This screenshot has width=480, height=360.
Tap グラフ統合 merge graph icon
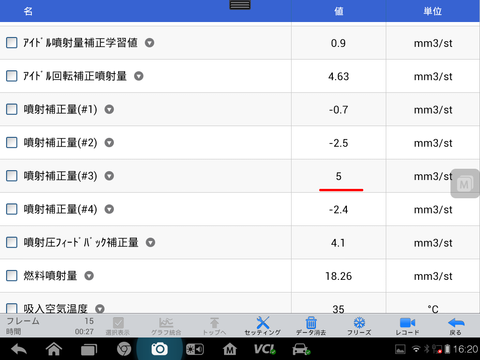(x=166, y=326)
